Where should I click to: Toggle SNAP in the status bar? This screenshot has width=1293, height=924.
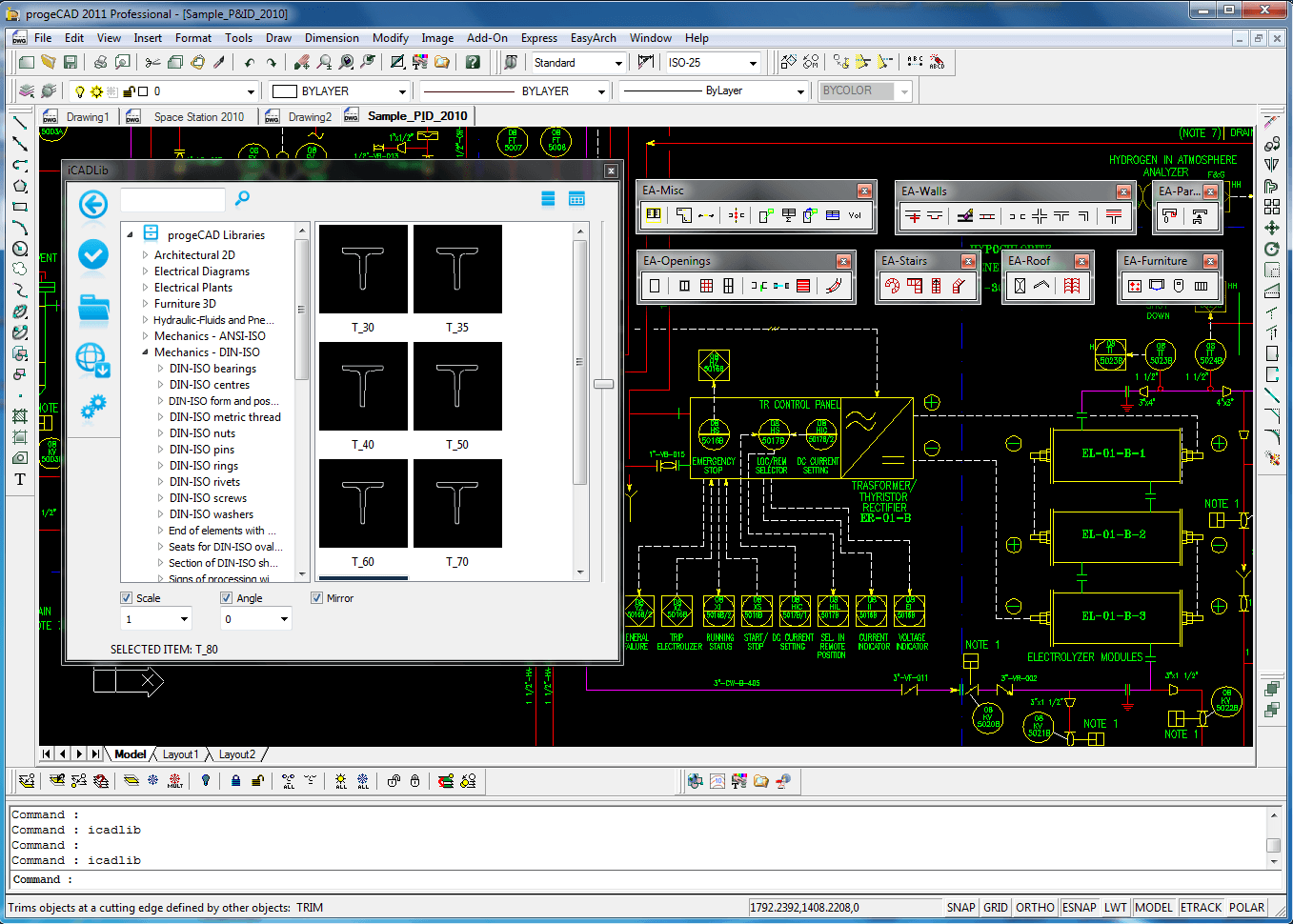(x=961, y=908)
